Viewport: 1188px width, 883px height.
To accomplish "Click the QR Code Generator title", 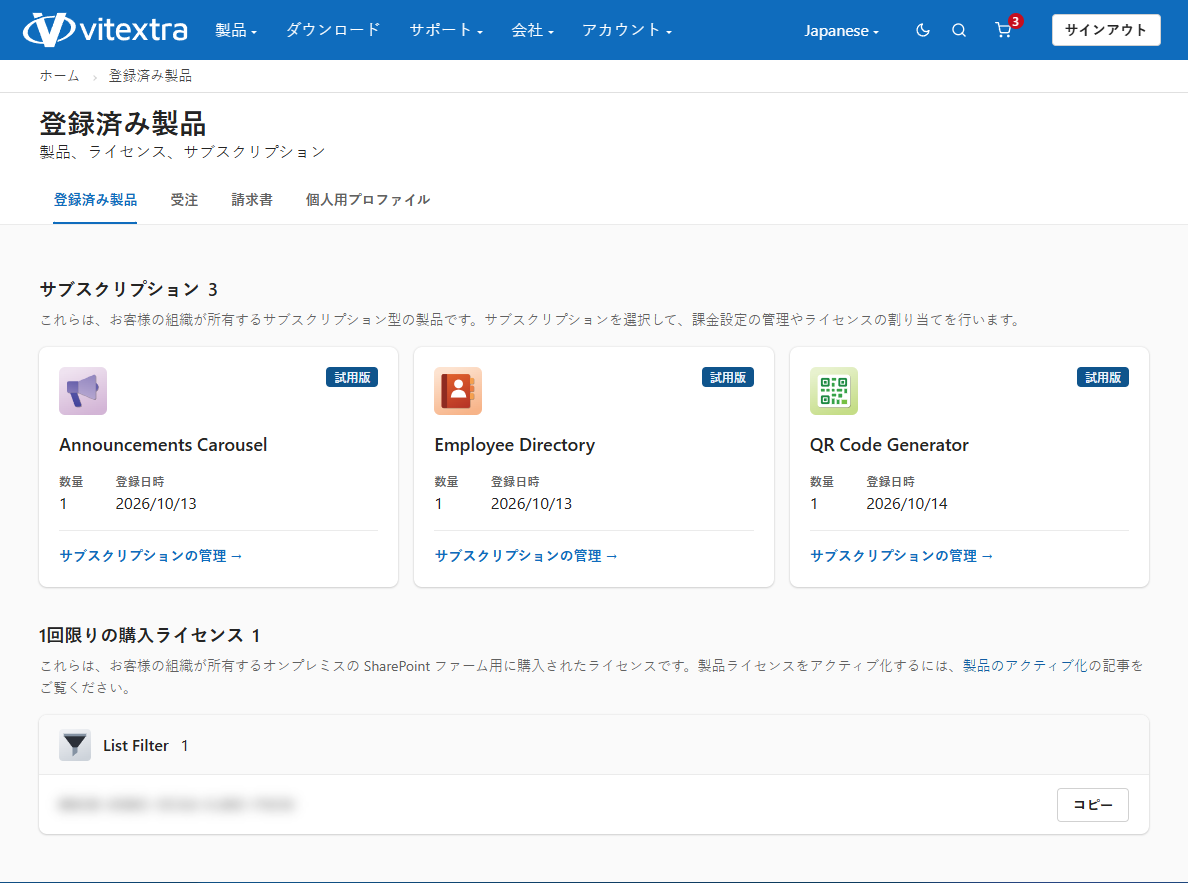I will click(x=889, y=445).
